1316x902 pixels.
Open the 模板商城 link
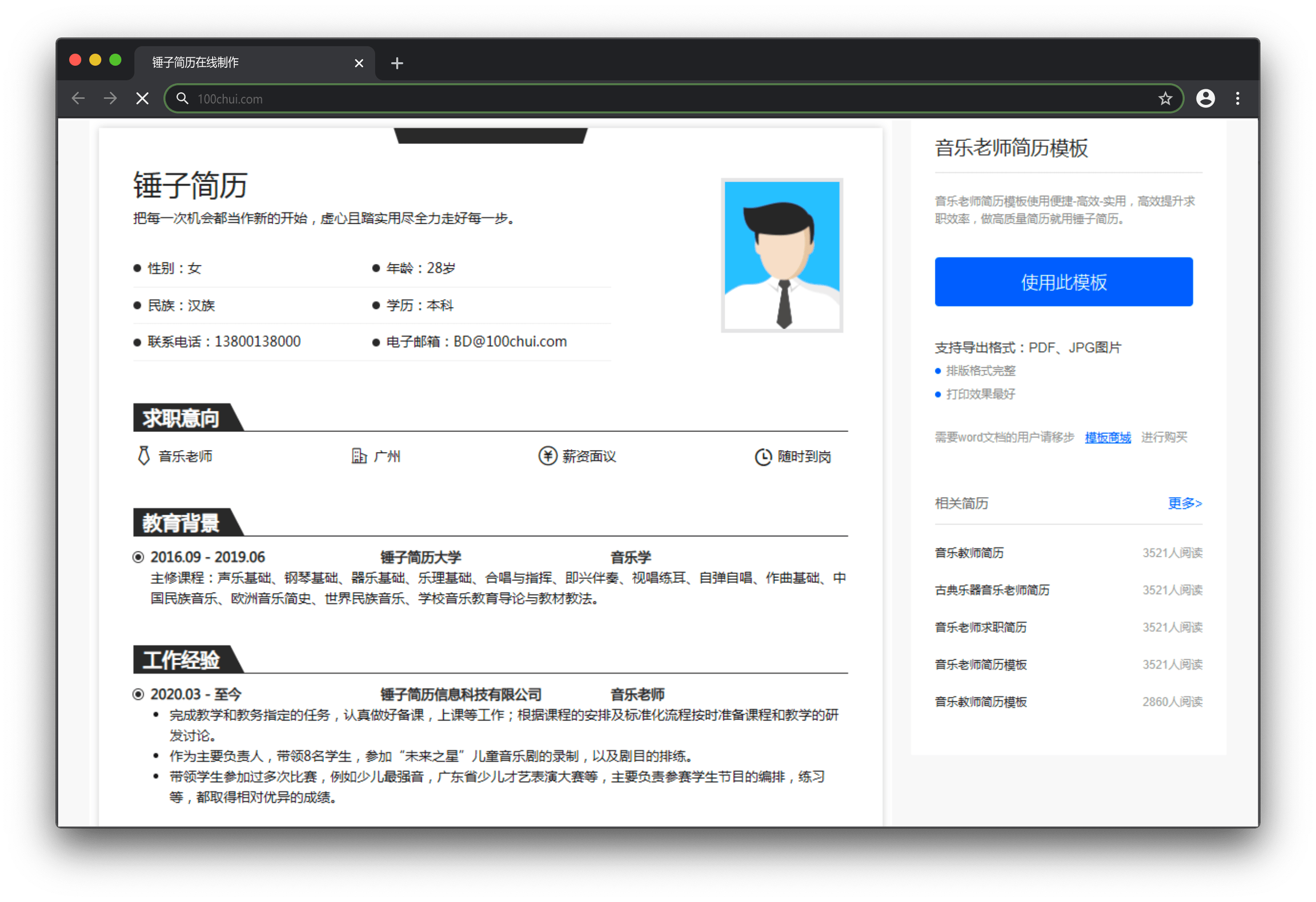1107,437
